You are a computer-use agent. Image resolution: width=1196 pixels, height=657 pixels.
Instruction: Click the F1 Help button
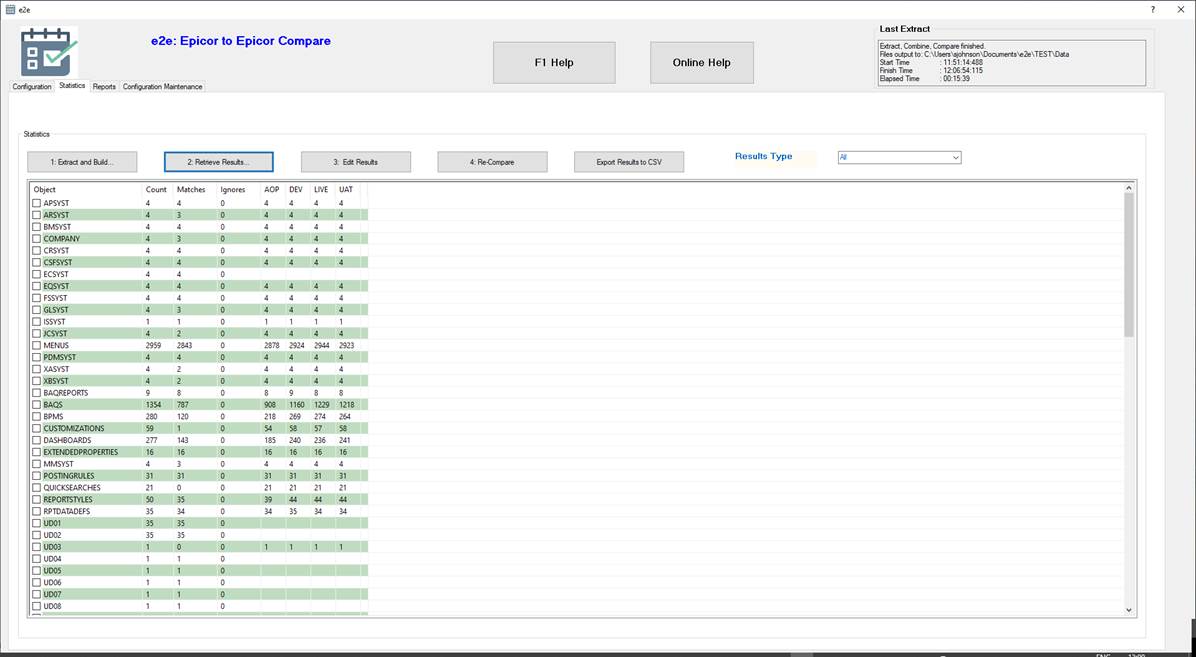(554, 63)
